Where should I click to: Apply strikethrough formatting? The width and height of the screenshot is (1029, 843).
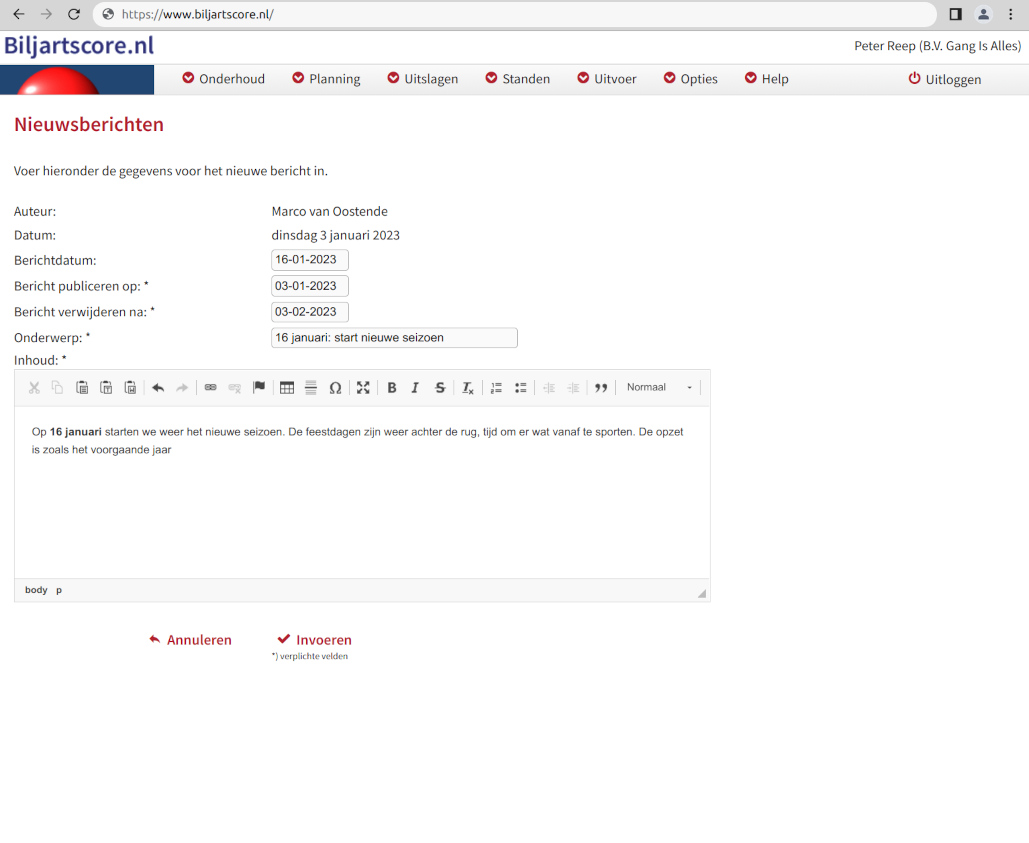[440, 388]
